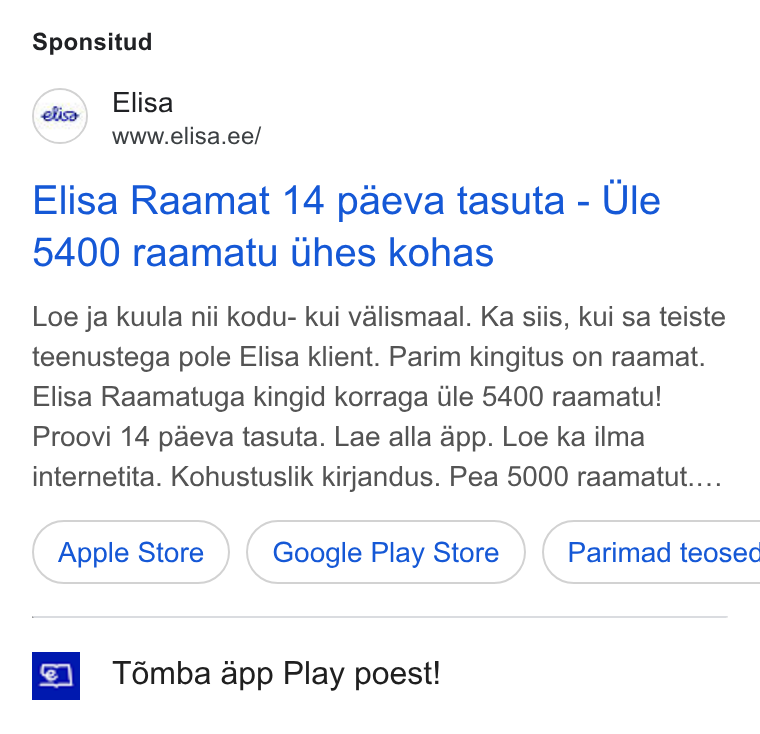Click the 'Lae alla äpp' text
Image resolution: width=760 pixels, height=734 pixels.
(x=413, y=437)
